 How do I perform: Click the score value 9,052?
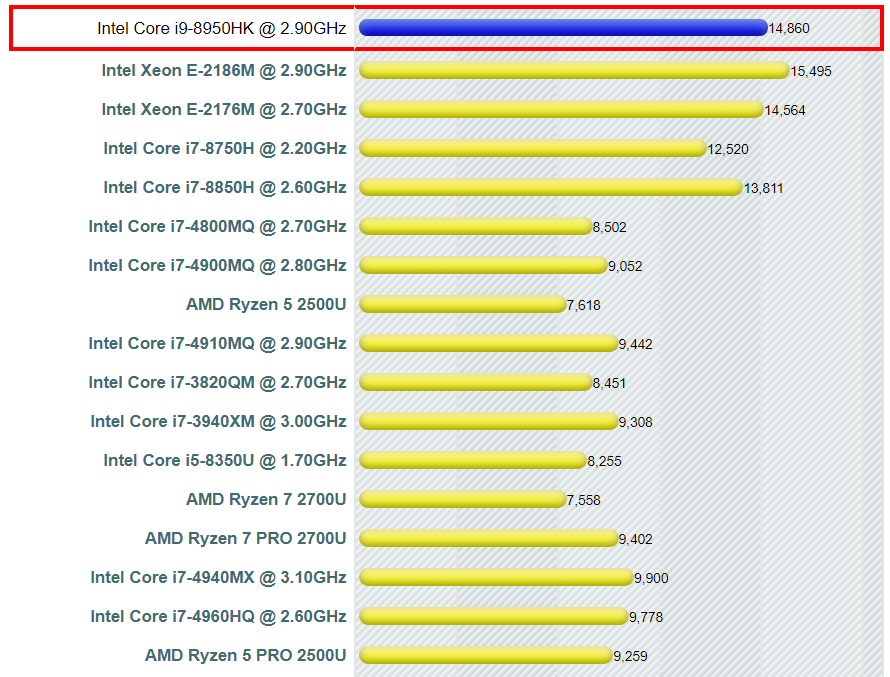click(x=625, y=267)
